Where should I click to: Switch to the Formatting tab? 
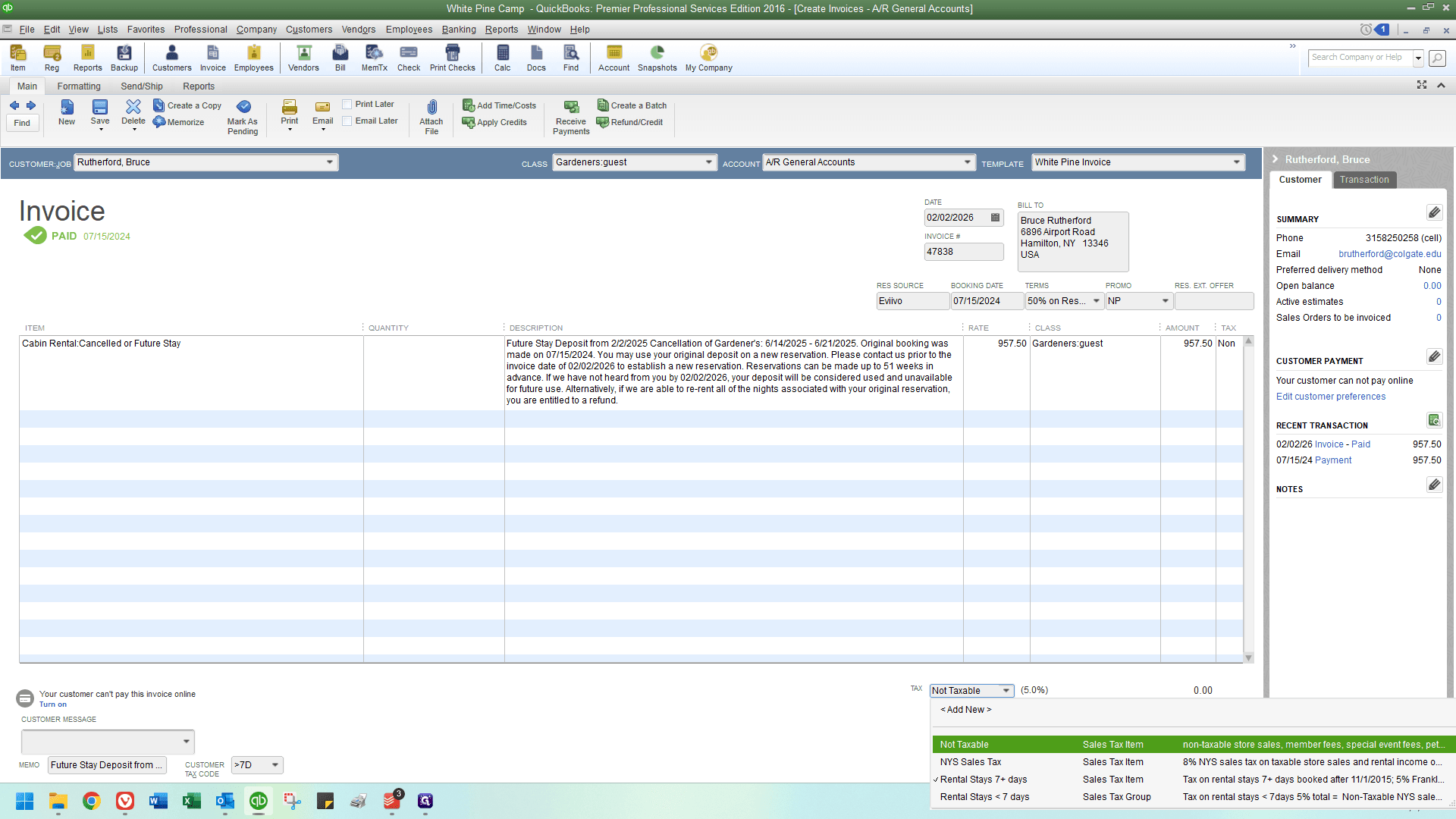tap(79, 86)
